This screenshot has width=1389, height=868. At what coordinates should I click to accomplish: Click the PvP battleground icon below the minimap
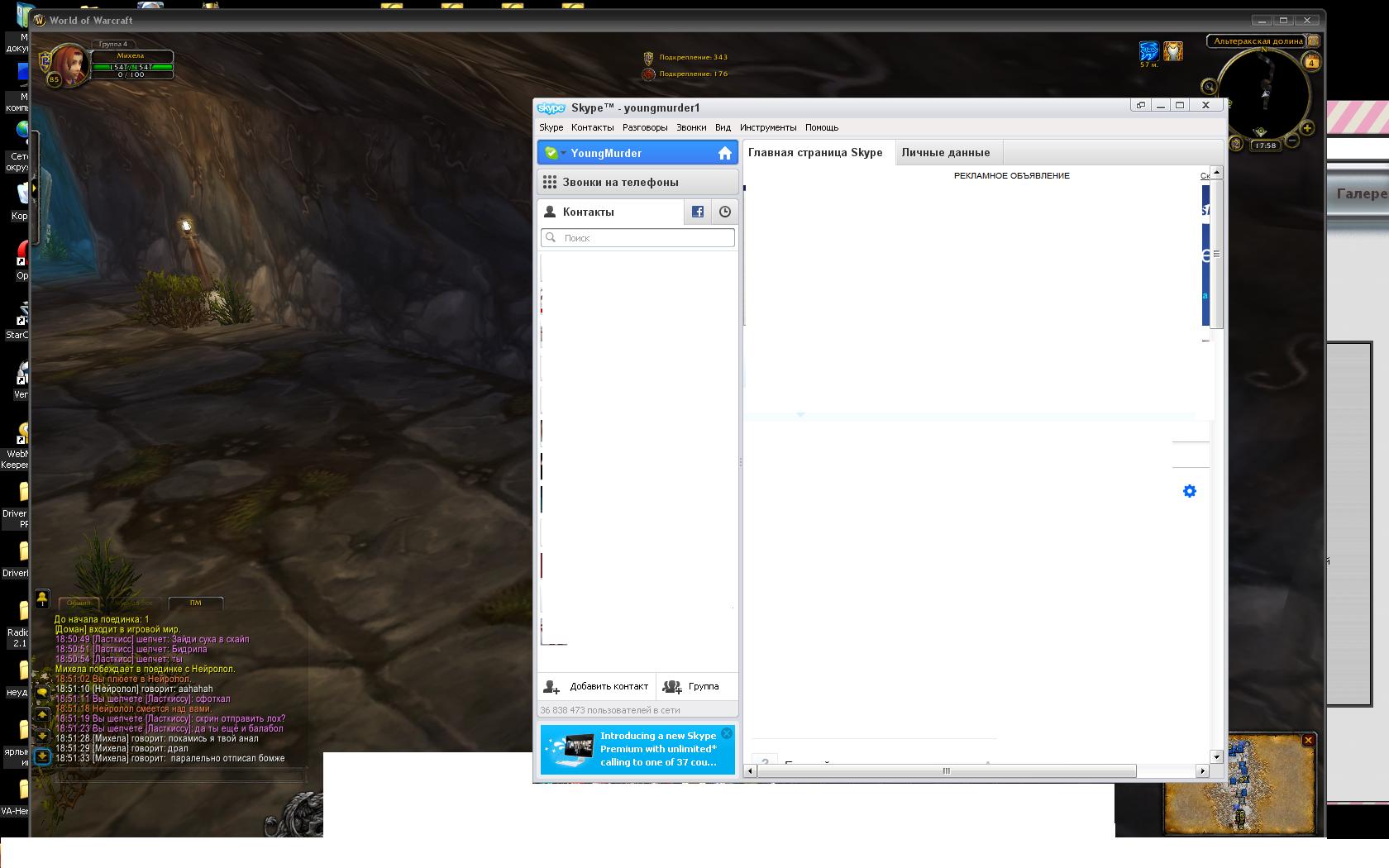tap(1236, 144)
